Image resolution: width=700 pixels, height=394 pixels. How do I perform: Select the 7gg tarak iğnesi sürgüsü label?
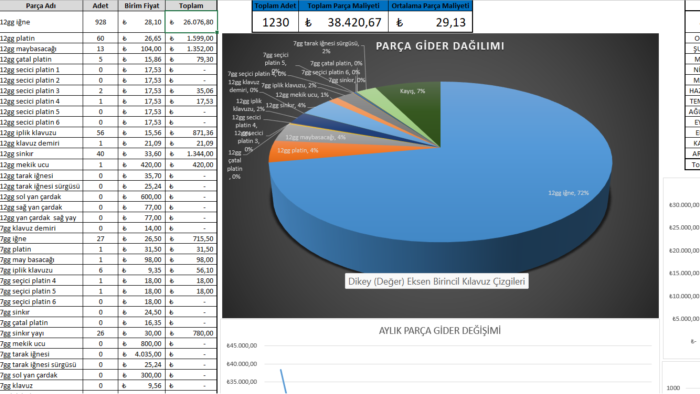pyautogui.click(x=326, y=47)
